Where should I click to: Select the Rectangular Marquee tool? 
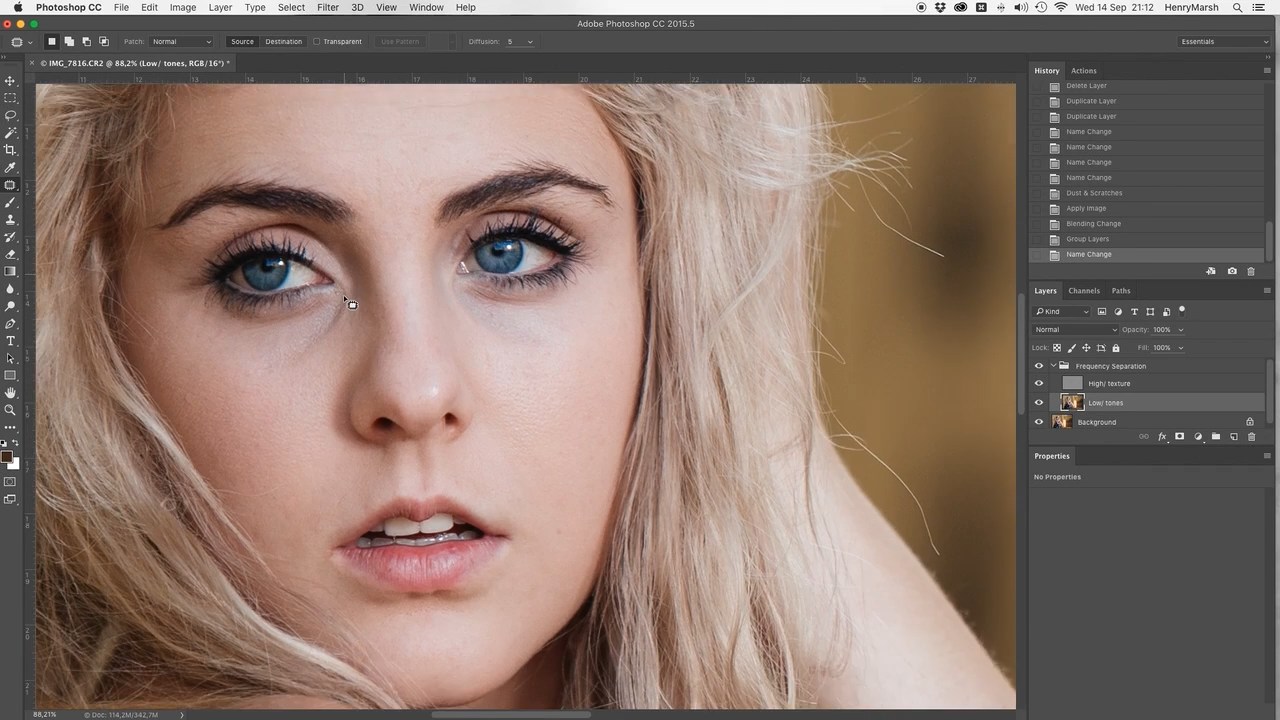coord(11,98)
